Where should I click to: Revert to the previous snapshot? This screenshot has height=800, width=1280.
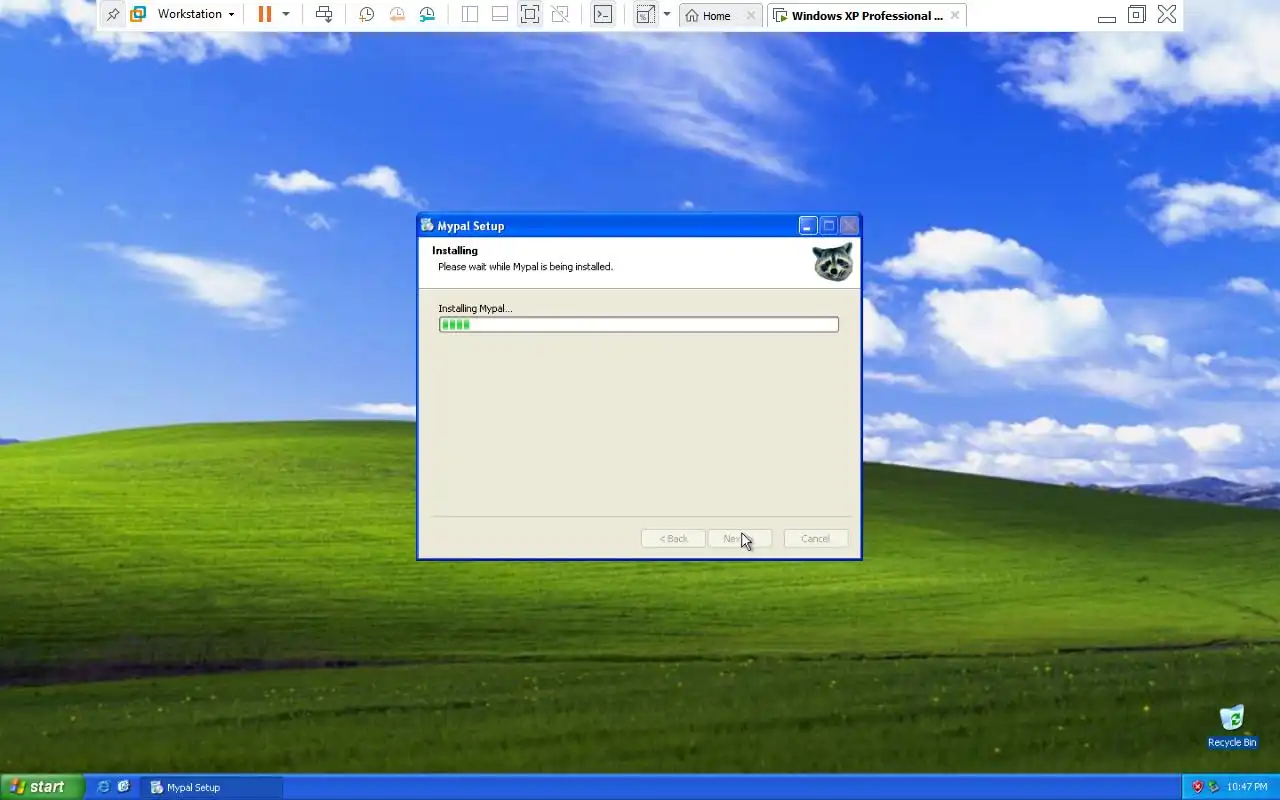(397, 15)
